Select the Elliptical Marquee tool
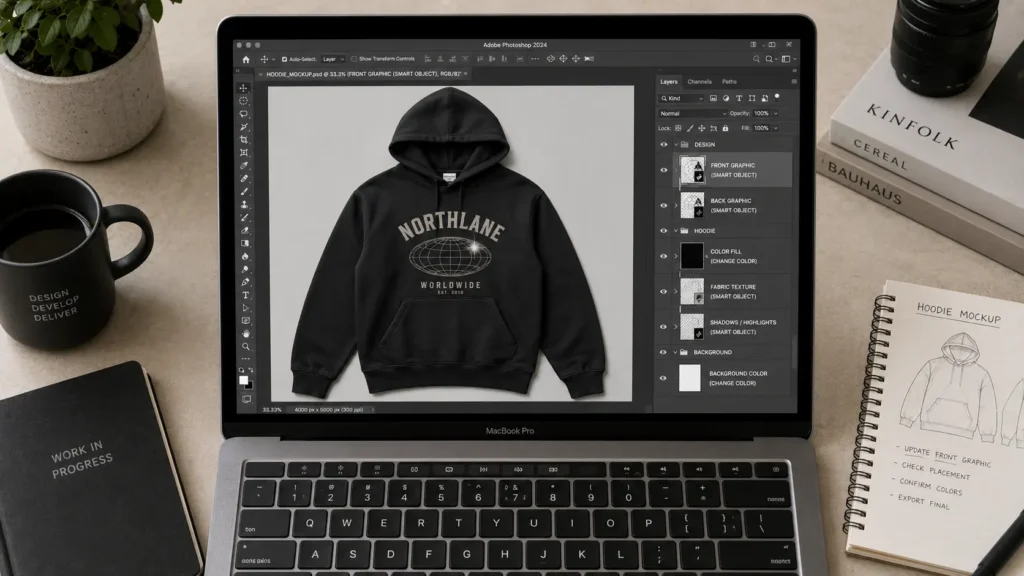This screenshot has width=1024, height=576. tap(244, 101)
